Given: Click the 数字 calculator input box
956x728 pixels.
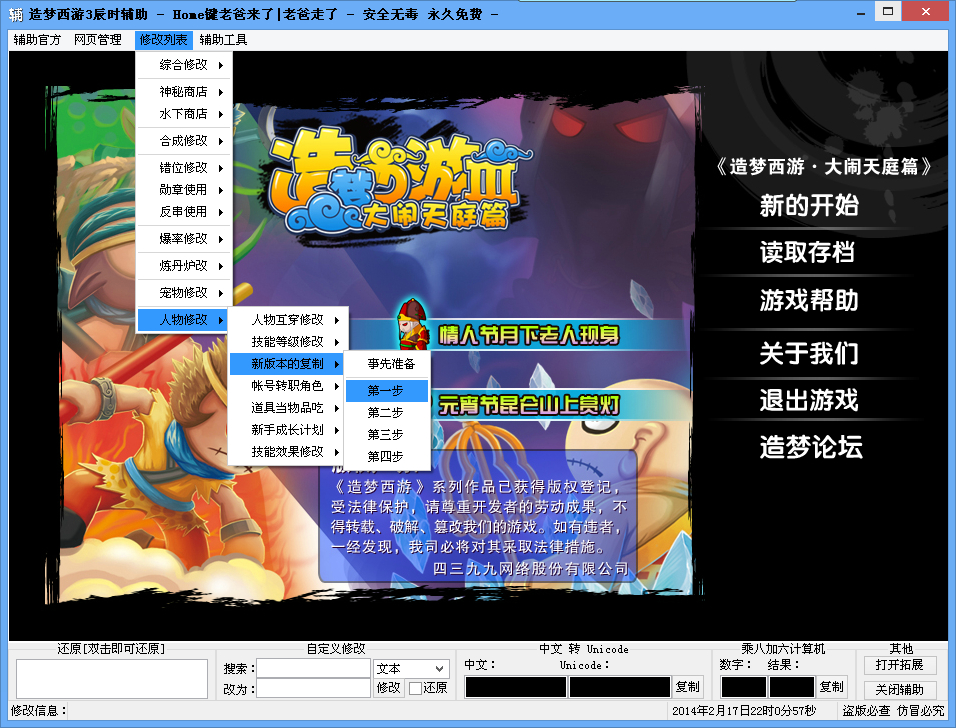Looking at the screenshot, I should 743,687.
